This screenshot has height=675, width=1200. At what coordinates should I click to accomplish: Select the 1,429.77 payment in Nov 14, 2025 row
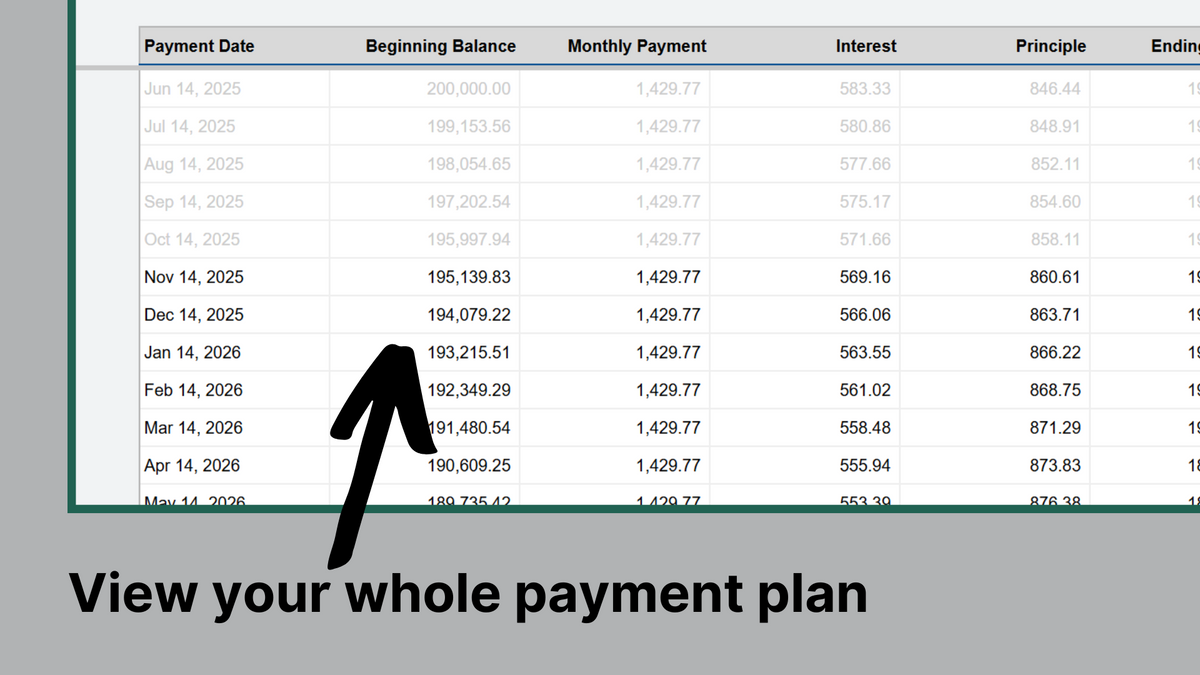[x=615, y=277]
